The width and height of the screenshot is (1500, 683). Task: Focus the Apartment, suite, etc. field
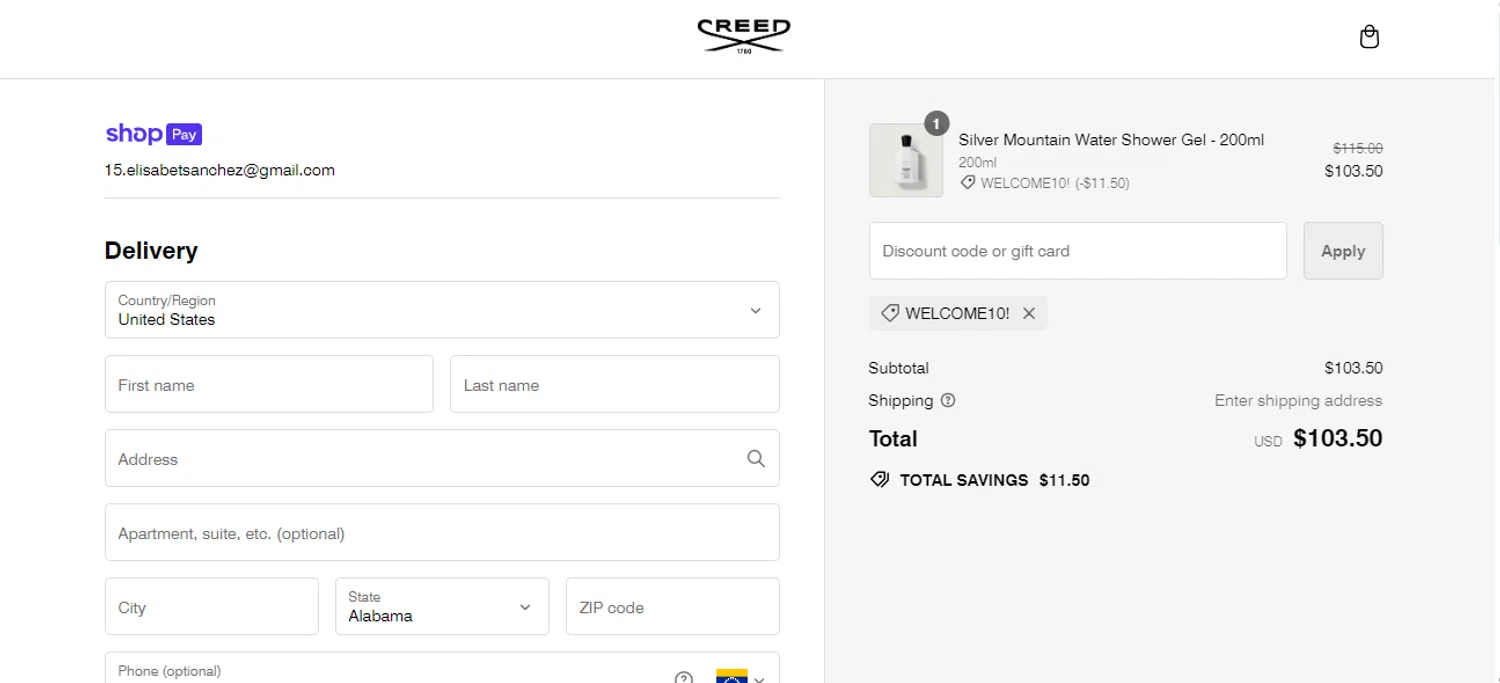click(442, 532)
